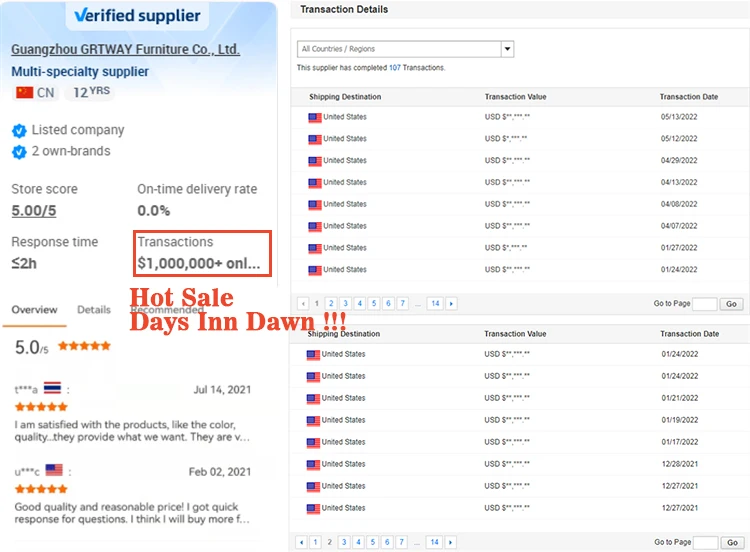This screenshot has height=552, width=750.
Task: Click the US flag in the 04/08/2022 row
Action: 315,205
